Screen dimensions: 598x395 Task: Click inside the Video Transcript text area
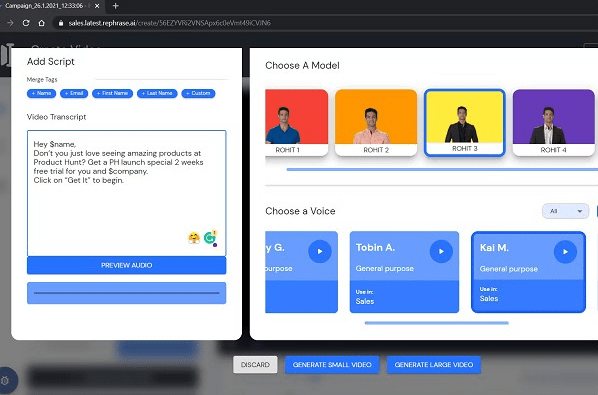pos(127,193)
